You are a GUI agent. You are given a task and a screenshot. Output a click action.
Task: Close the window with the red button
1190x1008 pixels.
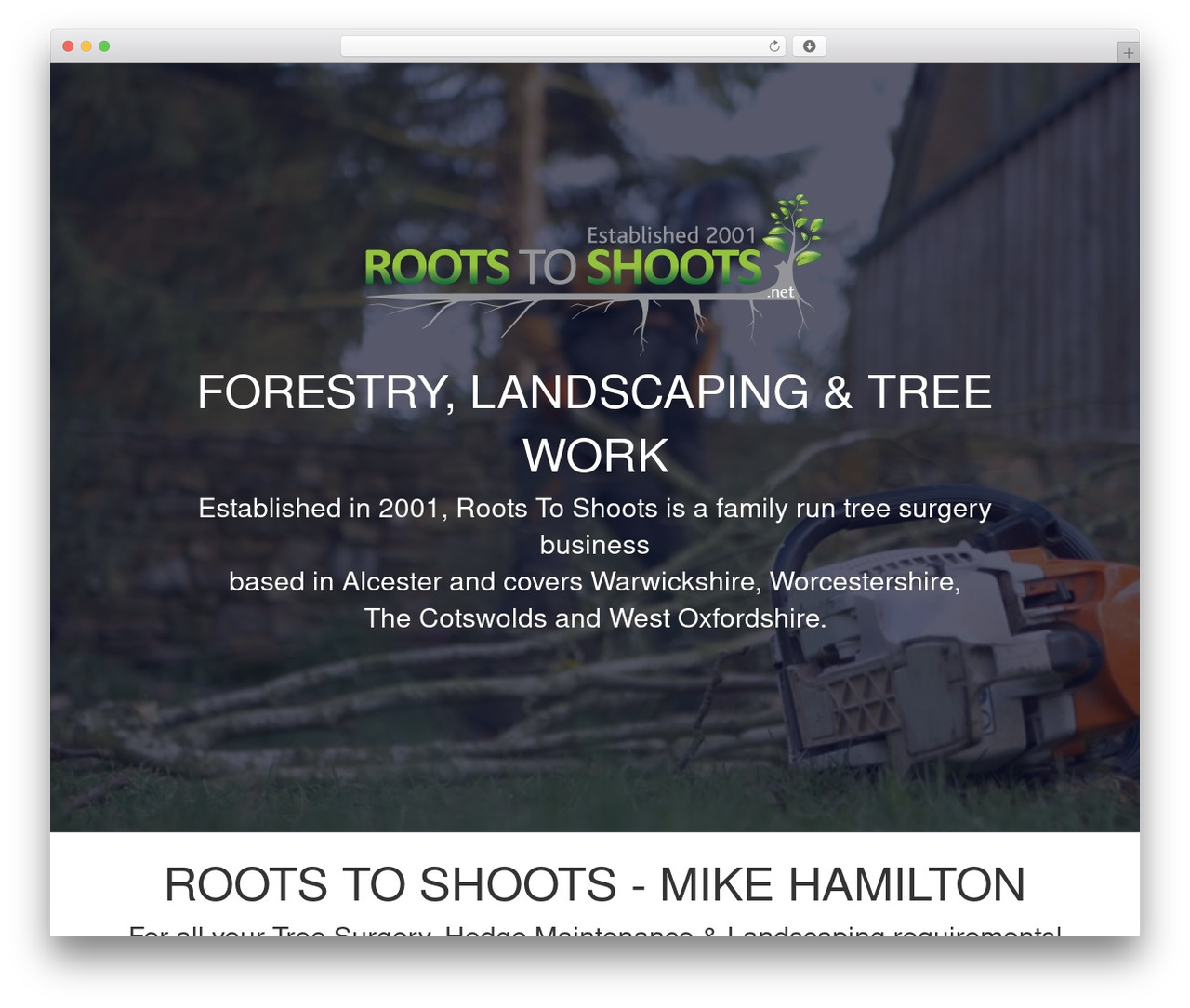[68, 46]
